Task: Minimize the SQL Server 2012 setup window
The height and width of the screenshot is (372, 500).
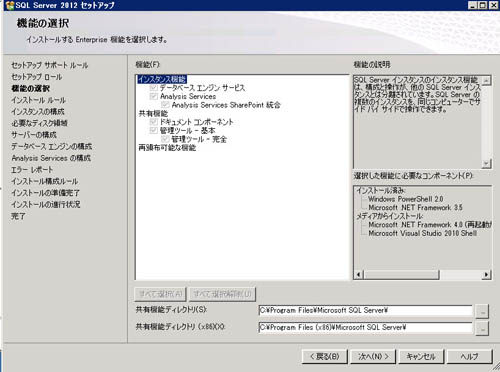Action: click(473, 5)
